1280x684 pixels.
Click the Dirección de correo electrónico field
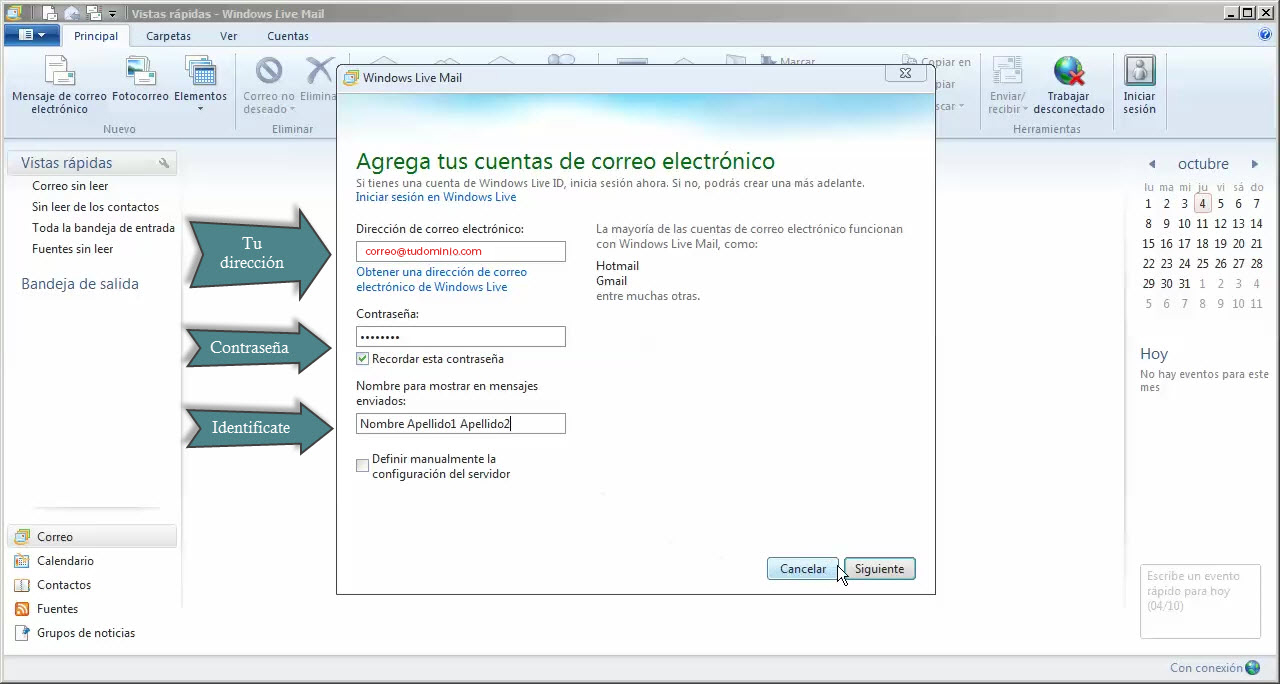click(x=461, y=251)
